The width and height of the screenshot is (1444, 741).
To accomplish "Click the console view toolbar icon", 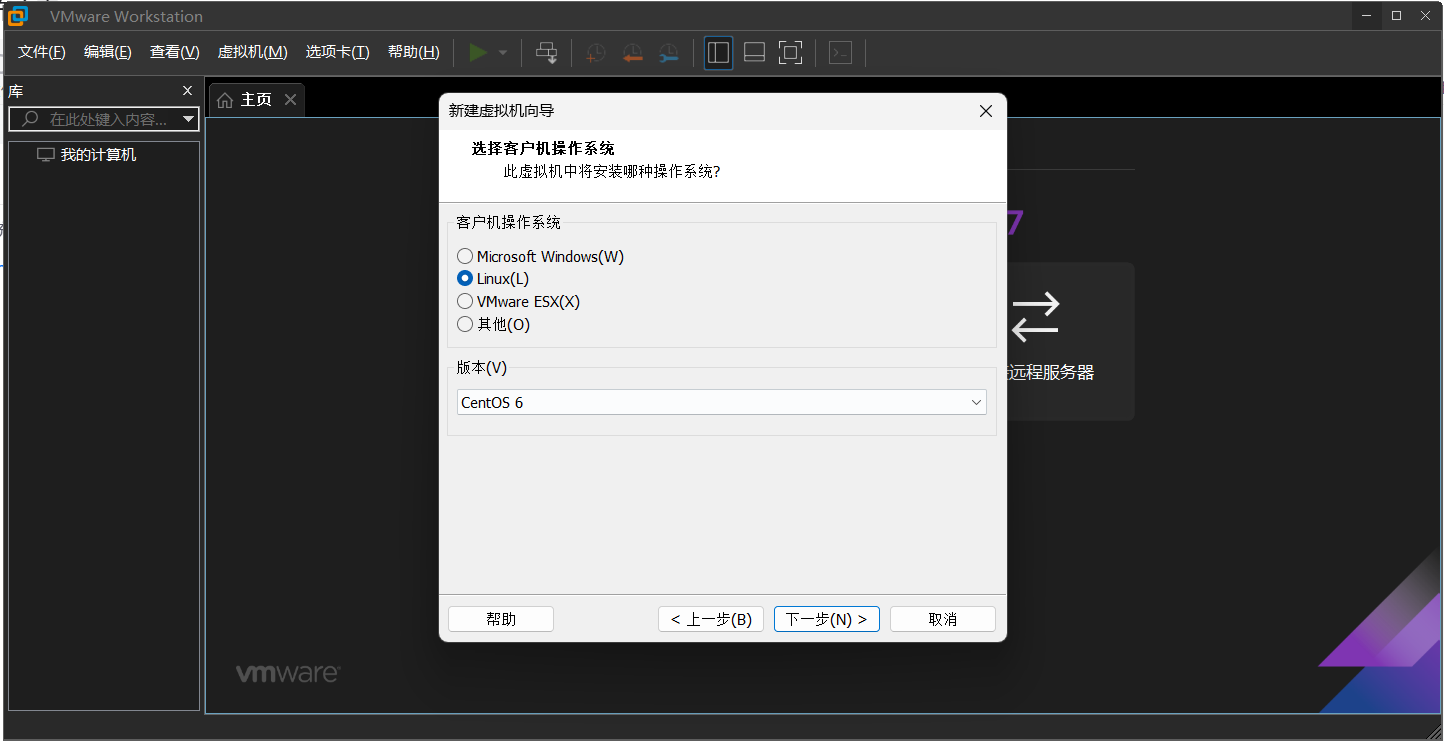I will [x=841, y=53].
